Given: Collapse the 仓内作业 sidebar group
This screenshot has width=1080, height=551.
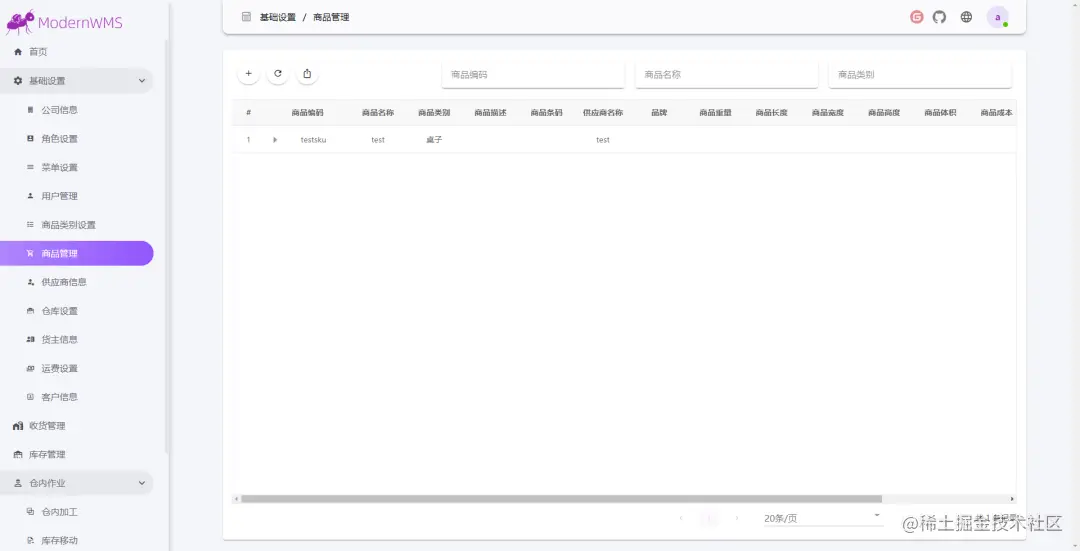Looking at the screenshot, I should pos(77,483).
